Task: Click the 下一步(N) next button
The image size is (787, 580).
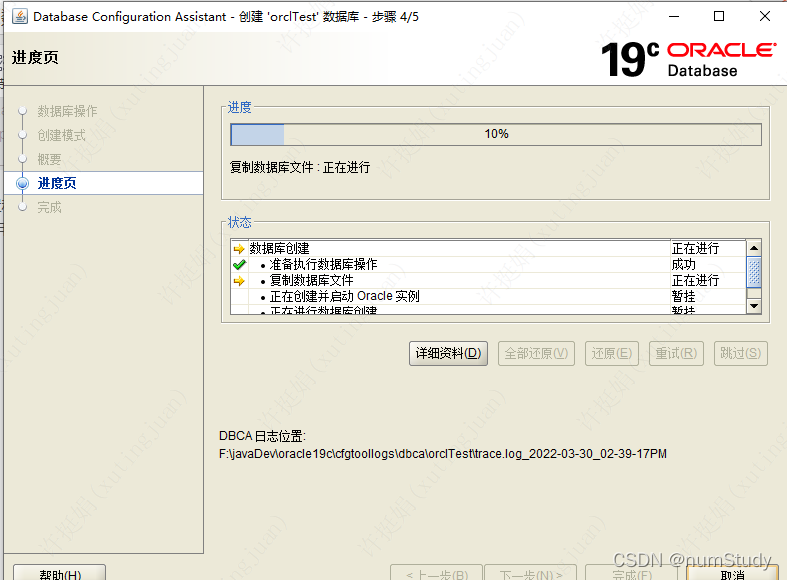Action: (531, 572)
